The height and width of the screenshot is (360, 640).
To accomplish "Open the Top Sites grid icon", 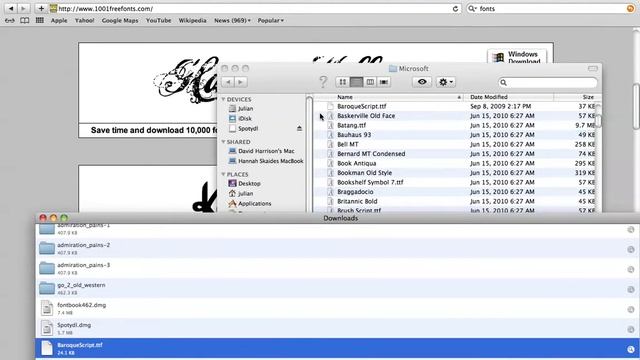I will (40, 20).
